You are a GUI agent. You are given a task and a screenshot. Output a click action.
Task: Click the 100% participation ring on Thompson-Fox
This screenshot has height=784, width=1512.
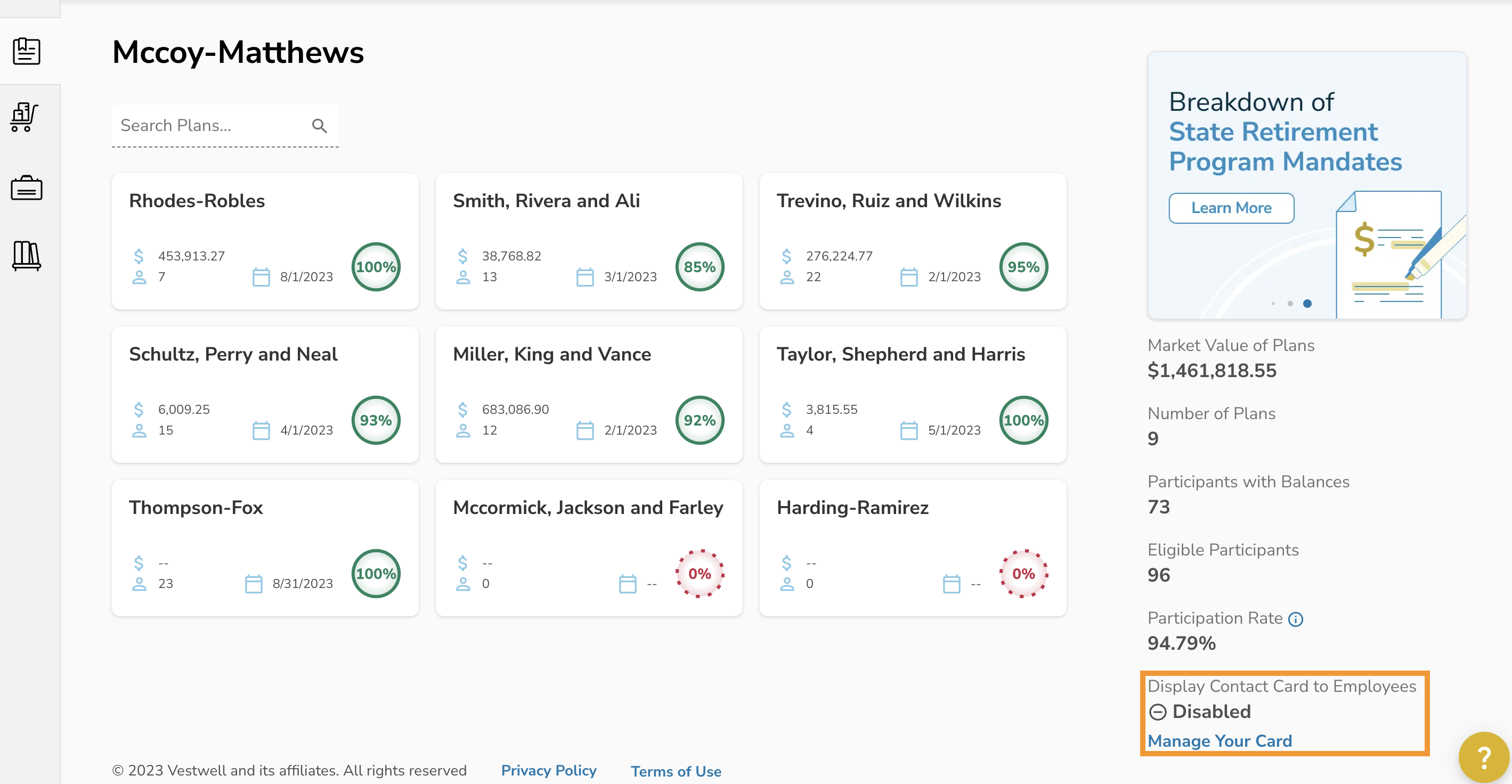376,573
